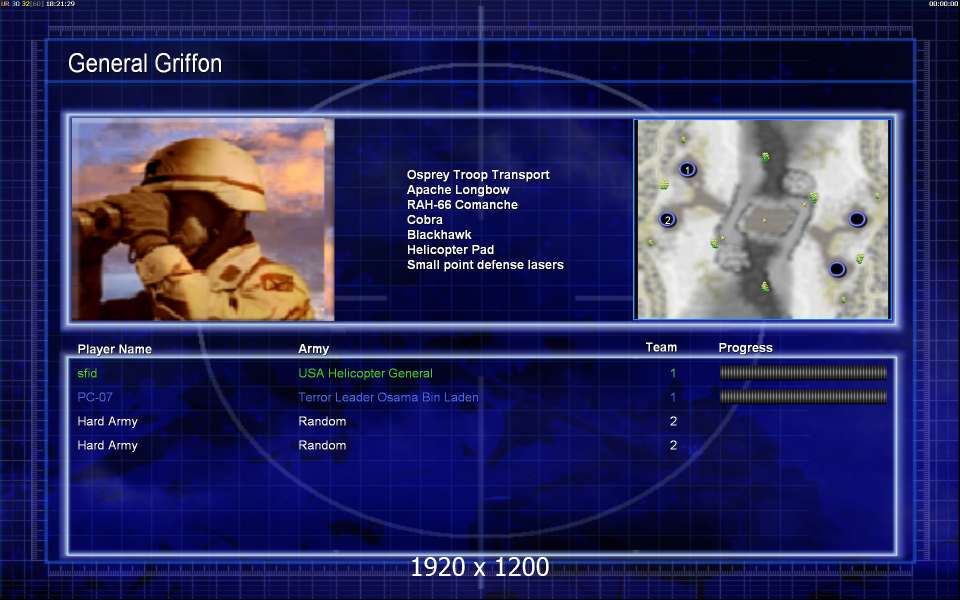Click start position marker 1 on minimap
960x600 pixels.
(x=688, y=170)
